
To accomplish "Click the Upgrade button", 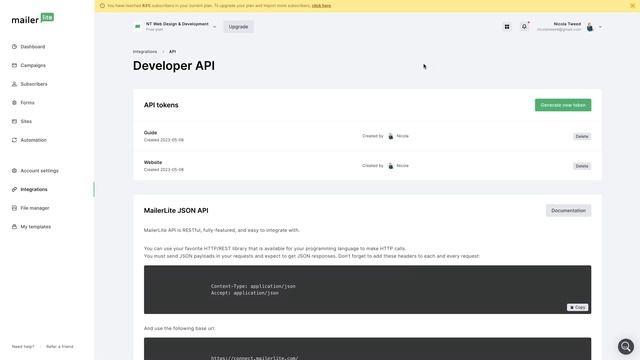I will click(x=238, y=27).
